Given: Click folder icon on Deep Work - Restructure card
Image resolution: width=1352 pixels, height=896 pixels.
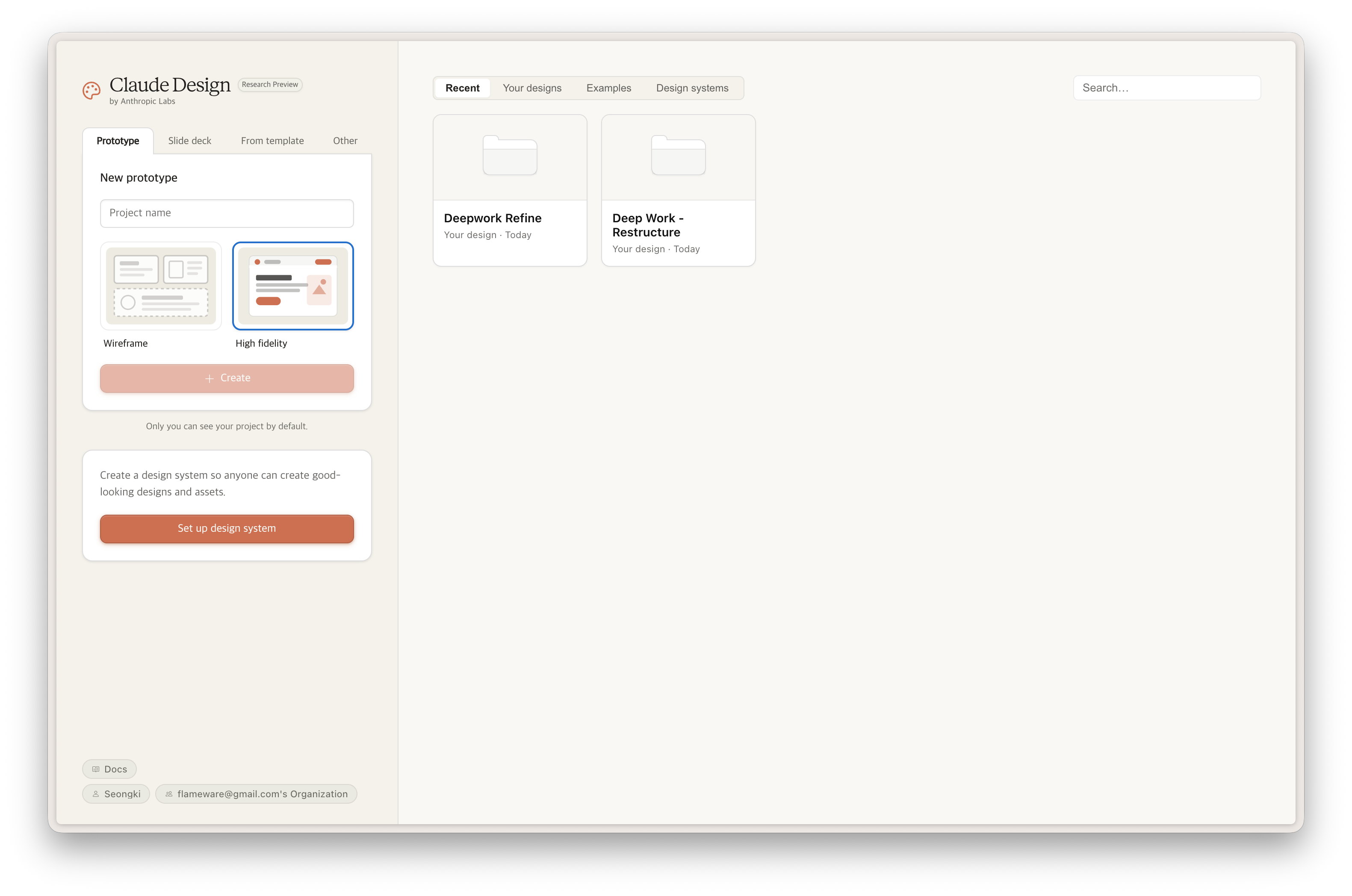Looking at the screenshot, I should 678,156.
